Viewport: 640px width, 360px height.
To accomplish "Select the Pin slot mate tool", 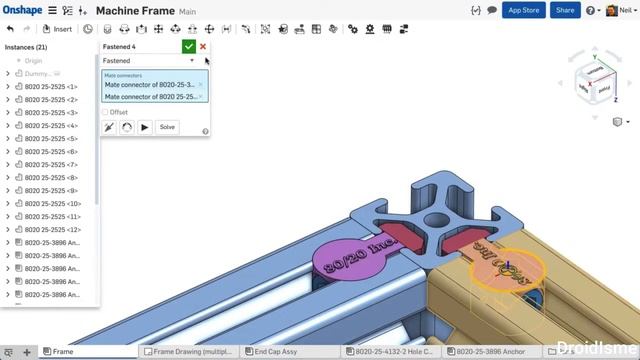I will (192, 29).
